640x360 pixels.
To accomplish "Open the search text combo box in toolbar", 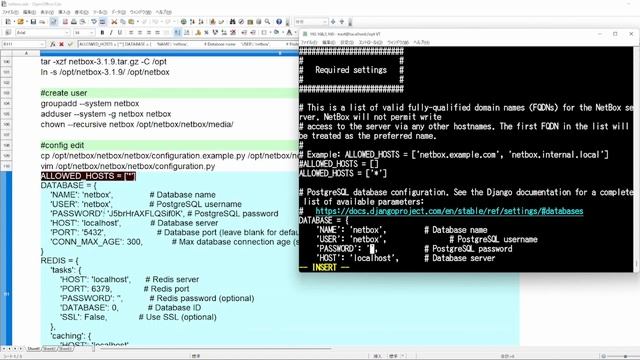I will click(311, 22).
